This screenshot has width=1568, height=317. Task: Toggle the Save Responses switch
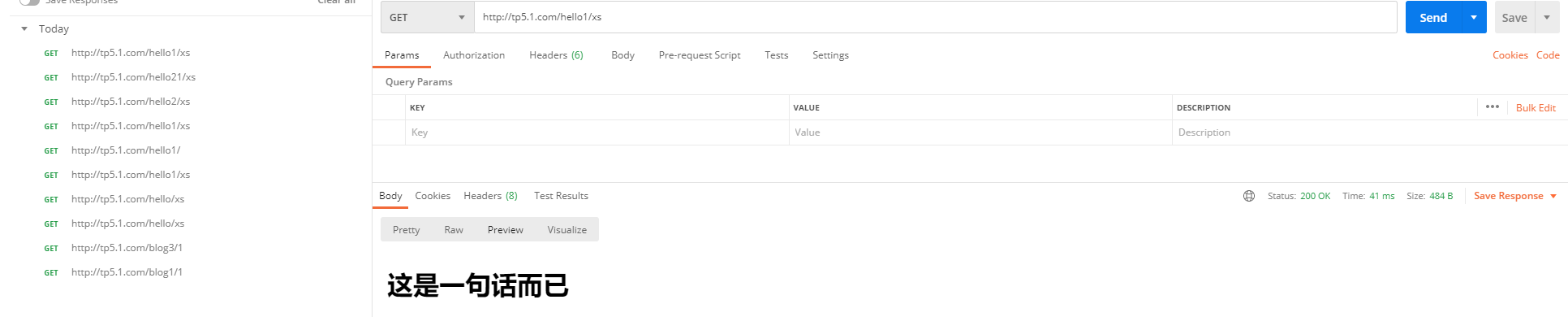pos(29,2)
